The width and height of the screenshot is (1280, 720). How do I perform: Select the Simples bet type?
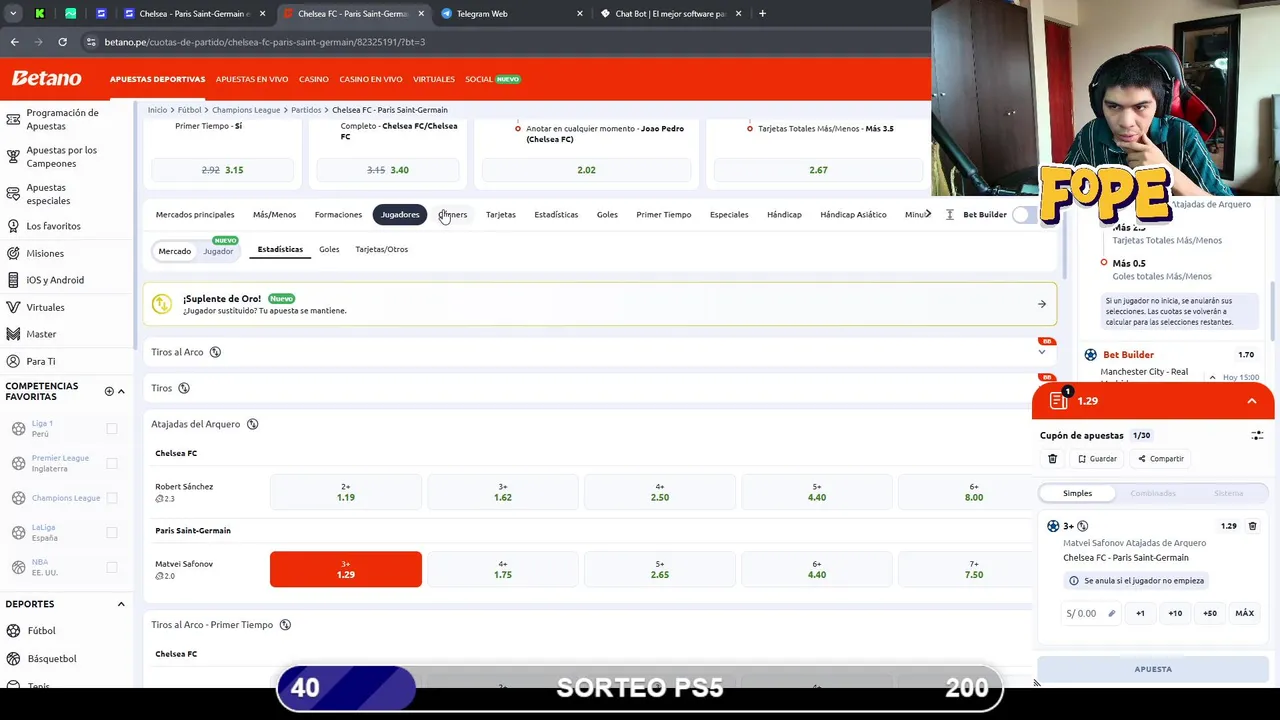1077,493
